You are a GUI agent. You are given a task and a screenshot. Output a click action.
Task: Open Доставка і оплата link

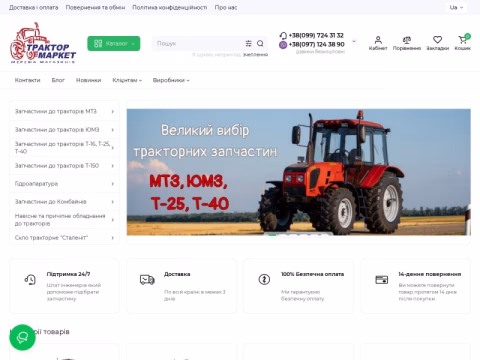pos(33,7)
